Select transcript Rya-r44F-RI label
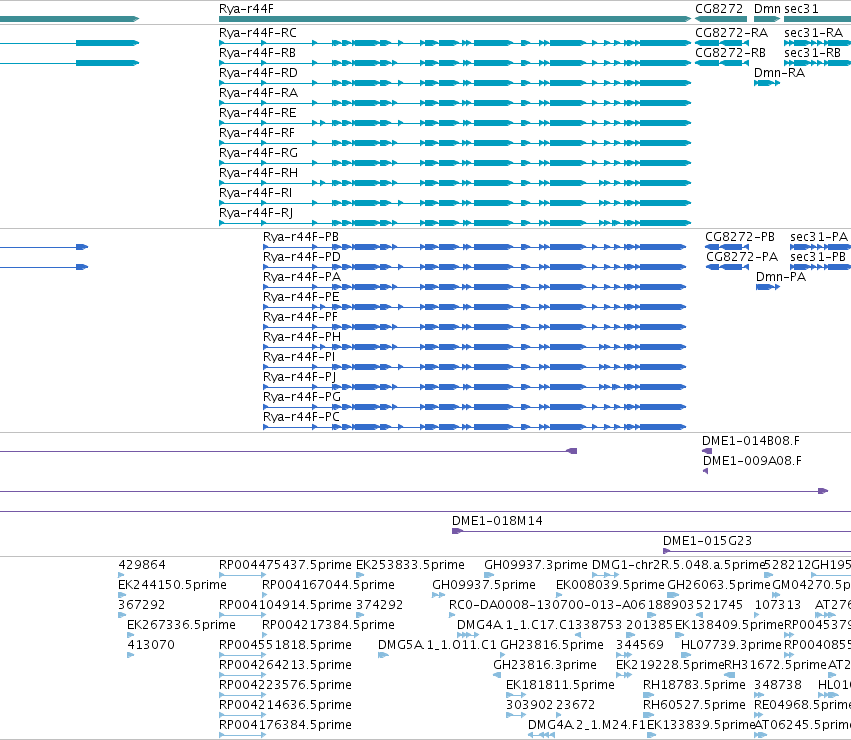Image resolution: width=851 pixels, height=740 pixels. coord(256,193)
